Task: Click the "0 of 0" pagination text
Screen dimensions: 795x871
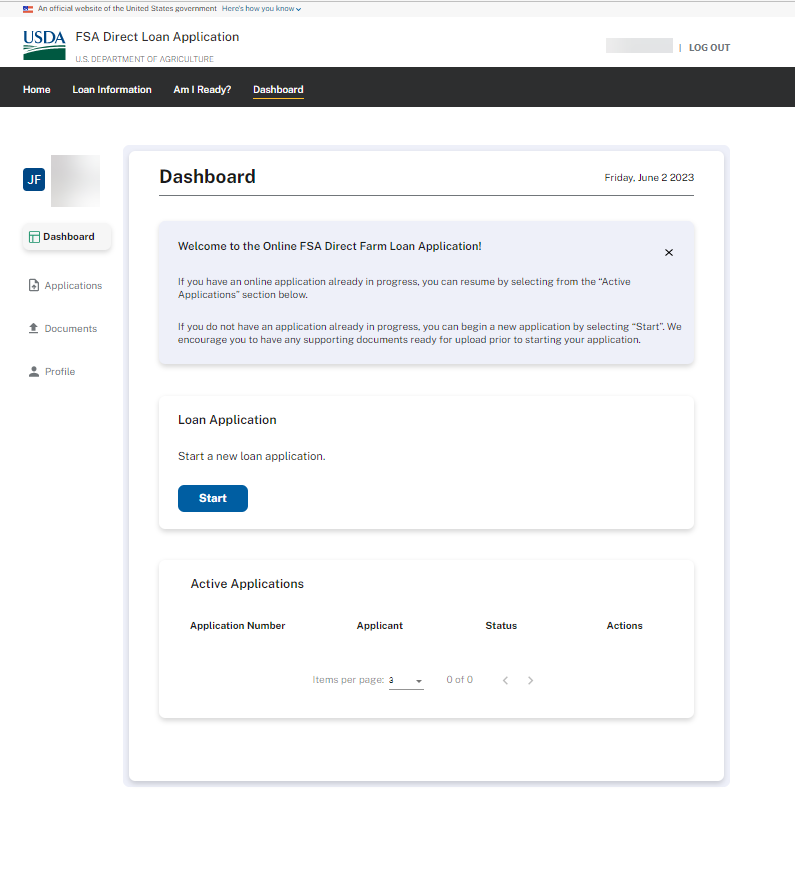Action: [459, 680]
